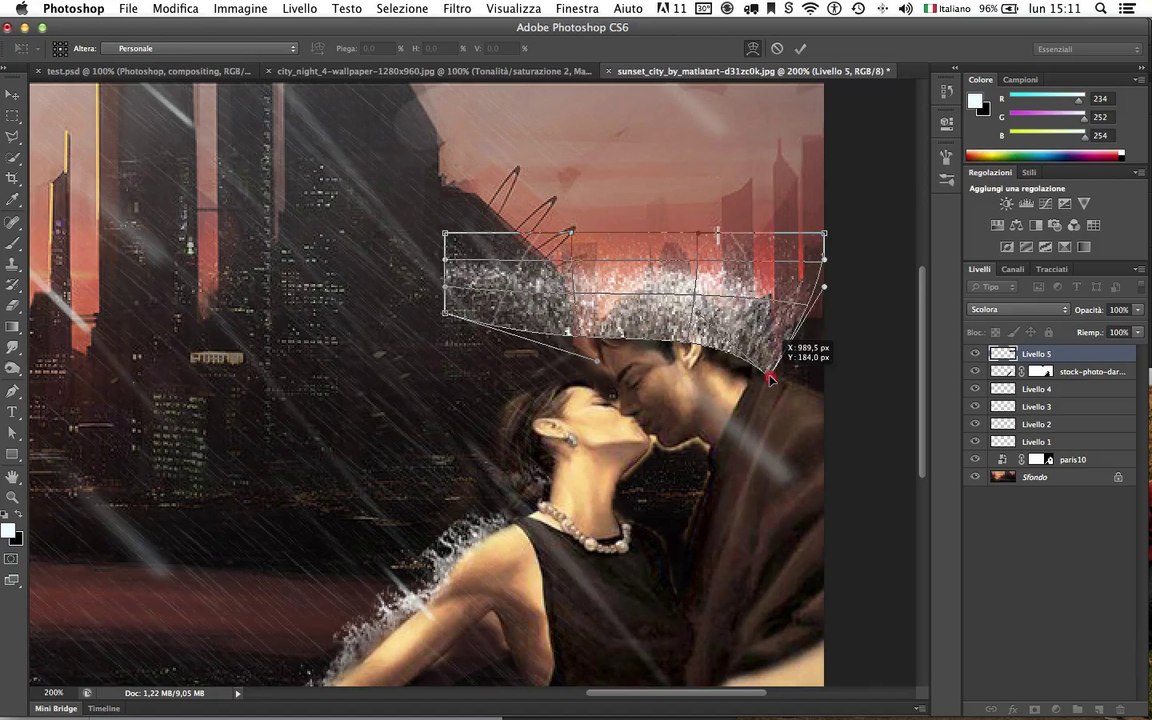Image resolution: width=1152 pixels, height=720 pixels.
Task: Switch between free transform and warp modes
Action: [x=752, y=48]
